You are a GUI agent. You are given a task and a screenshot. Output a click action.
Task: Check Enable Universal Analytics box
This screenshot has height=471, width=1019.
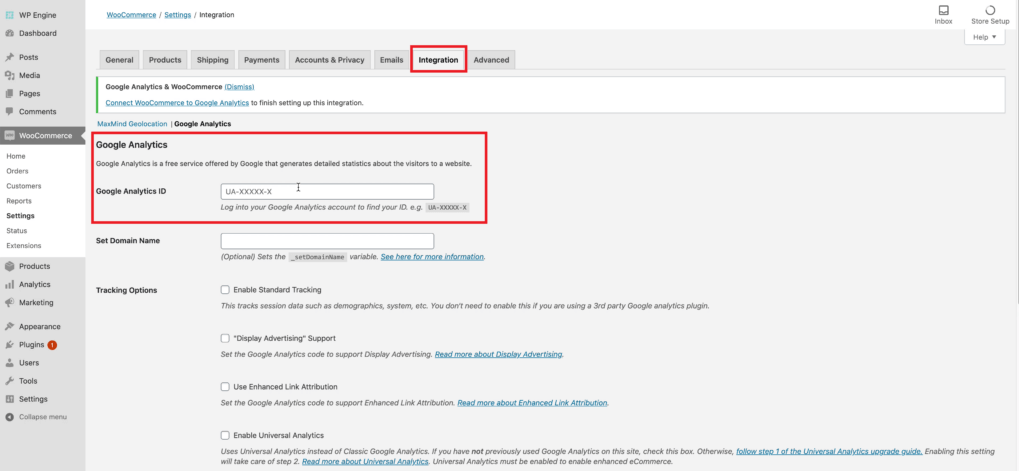pyautogui.click(x=226, y=435)
